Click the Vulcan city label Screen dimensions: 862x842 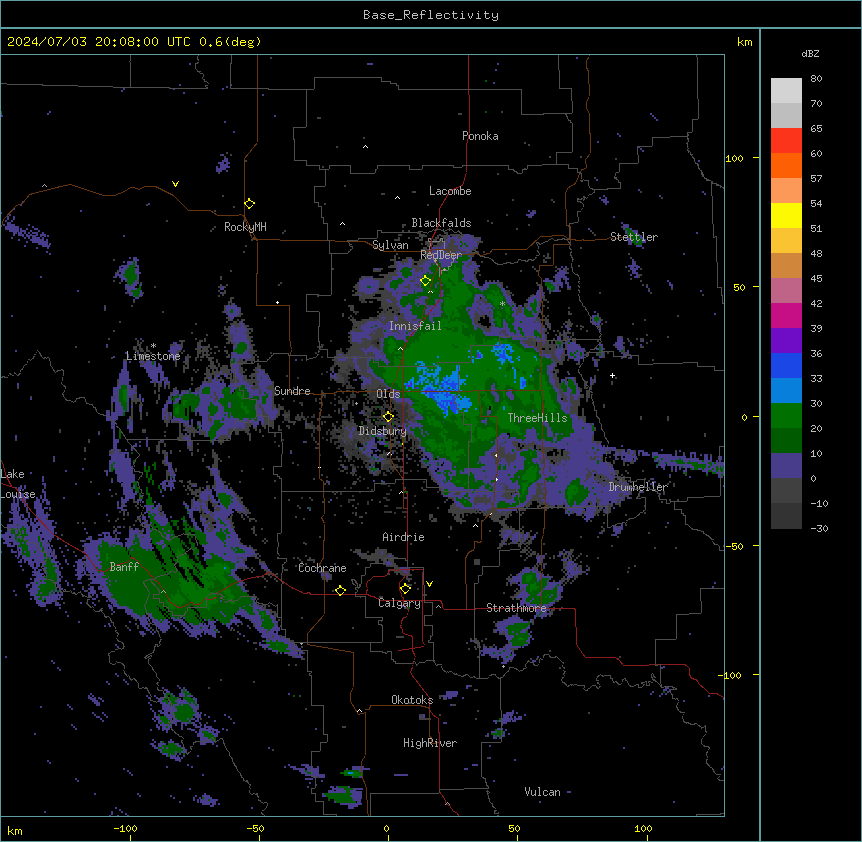(x=542, y=792)
